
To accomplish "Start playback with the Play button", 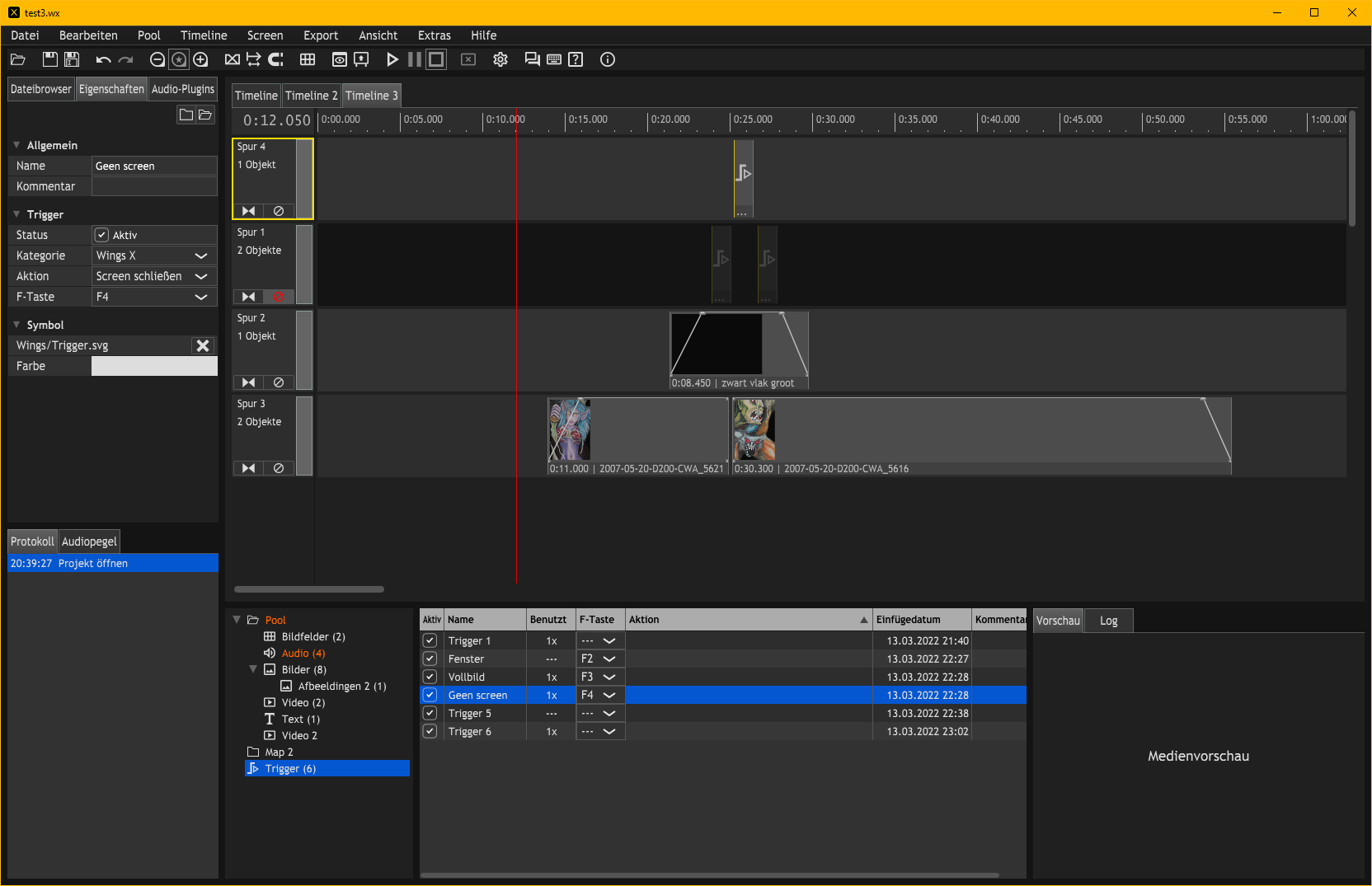I will pyautogui.click(x=392, y=59).
